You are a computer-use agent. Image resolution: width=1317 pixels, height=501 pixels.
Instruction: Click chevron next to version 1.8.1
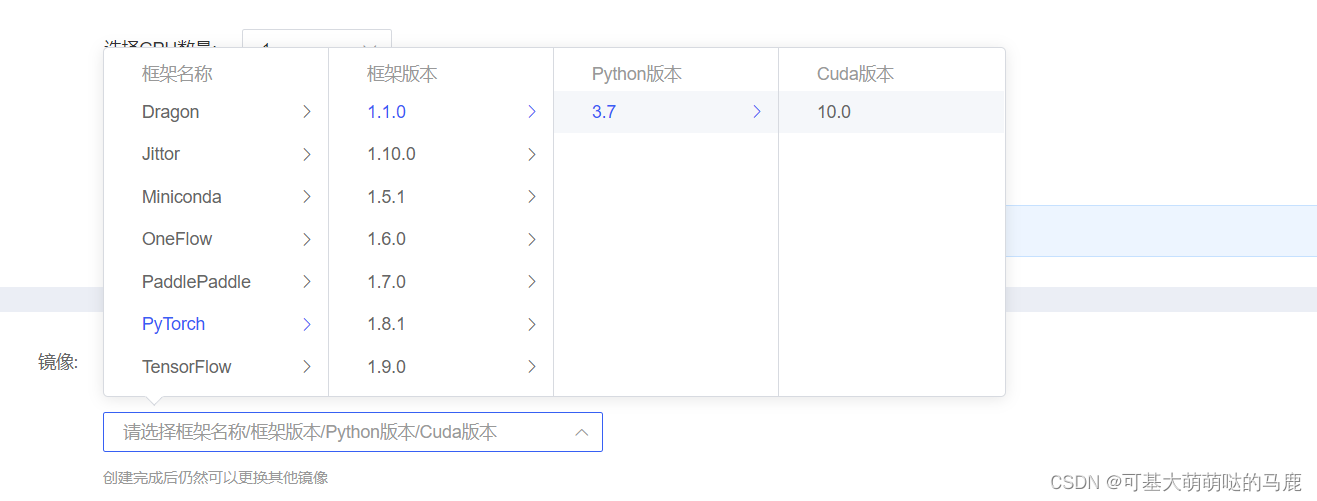tap(532, 324)
